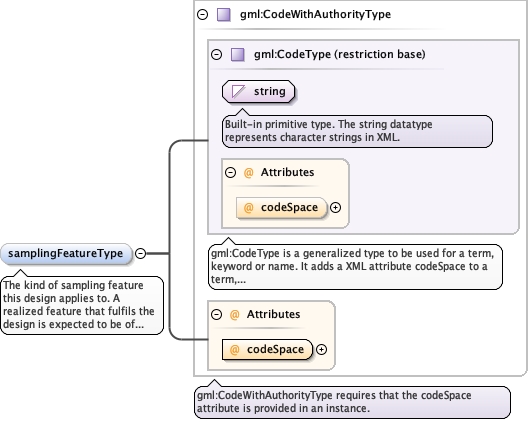Click the @ icon in the inner Attributes header
Image resolution: width=529 pixels, height=422 pixels.
(248, 172)
